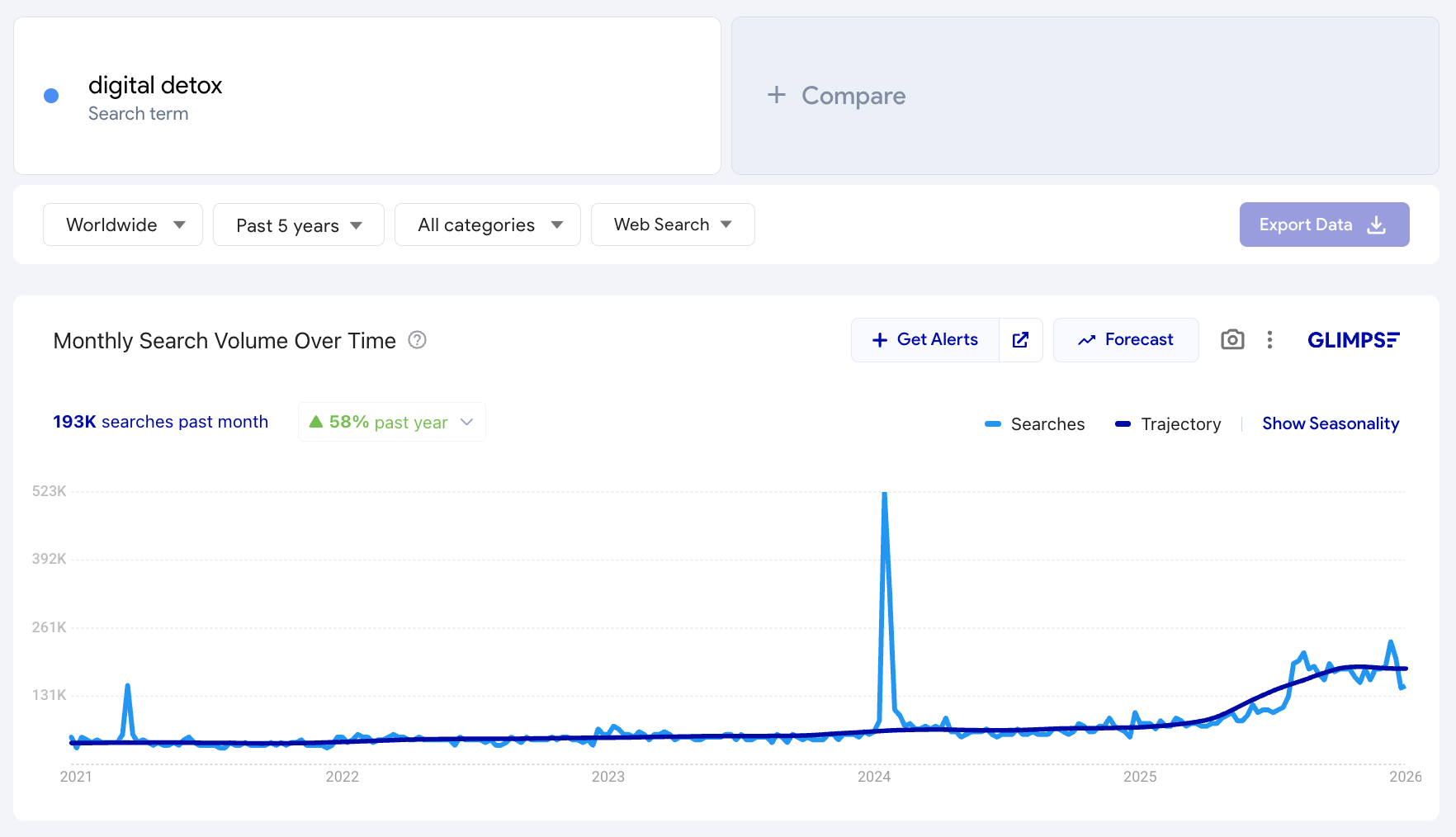Open the Web Search dropdown

point(673,225)
